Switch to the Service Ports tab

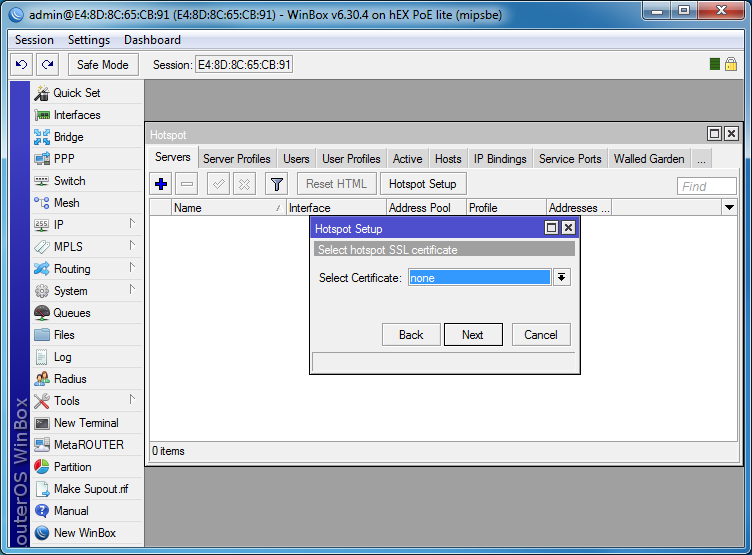(570, 159)
